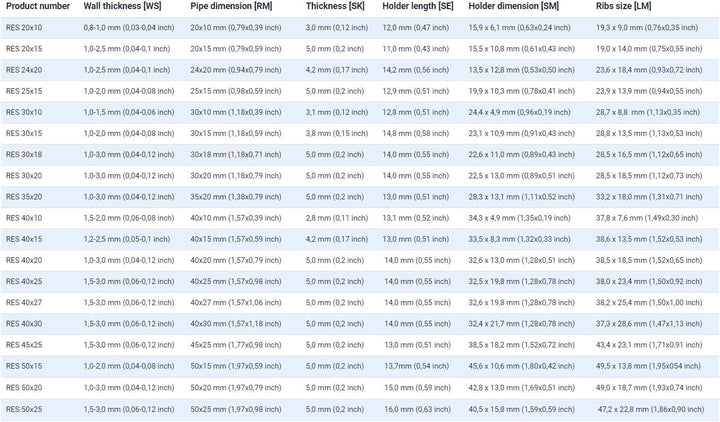Image resolution: width=720 pixels, height=422 pixels.
Task: Click the Thickness [SK] column header
Action: (x=335, y=6)
